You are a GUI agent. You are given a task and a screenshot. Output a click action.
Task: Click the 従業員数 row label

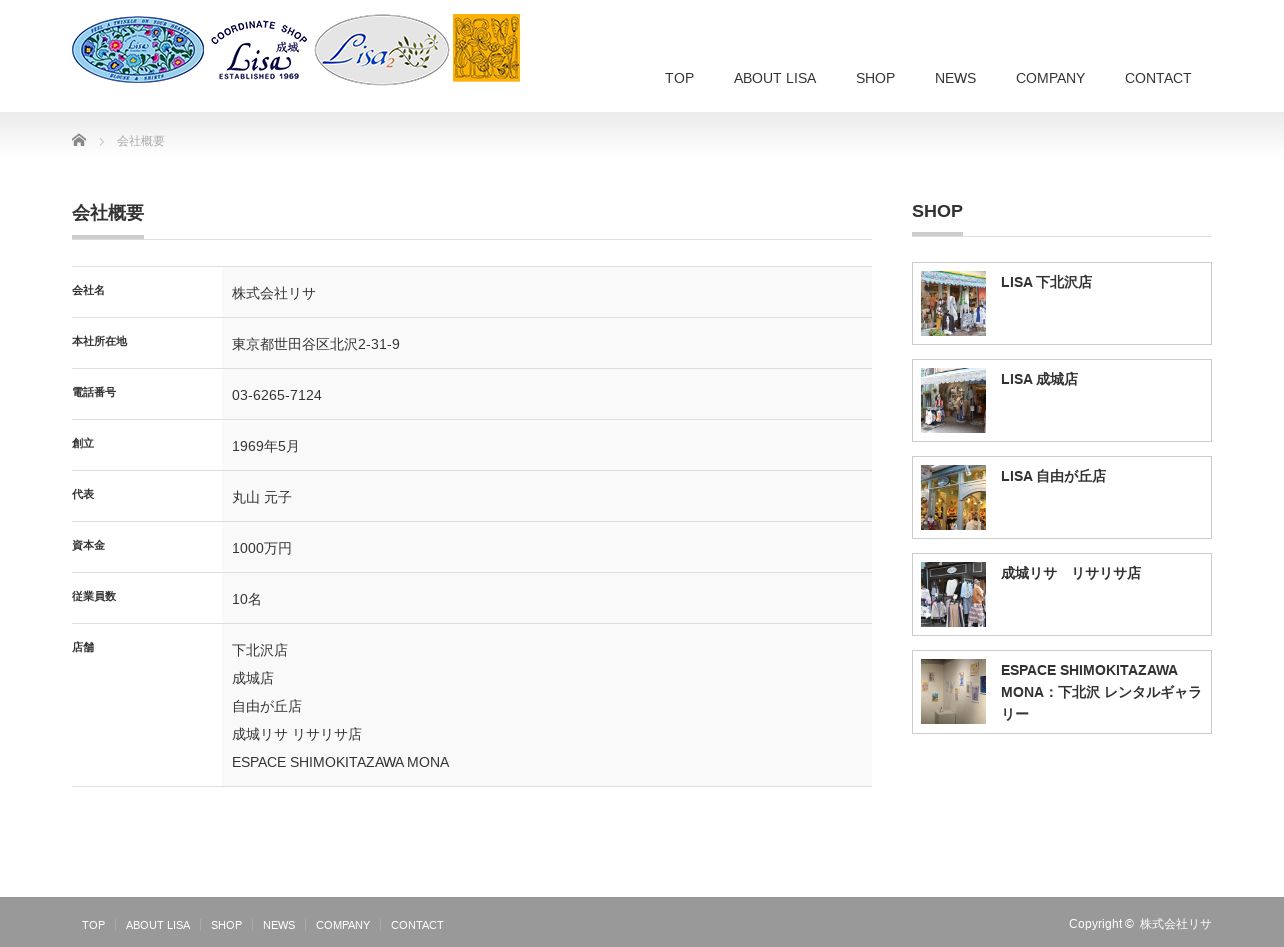(x=94, y=596)
